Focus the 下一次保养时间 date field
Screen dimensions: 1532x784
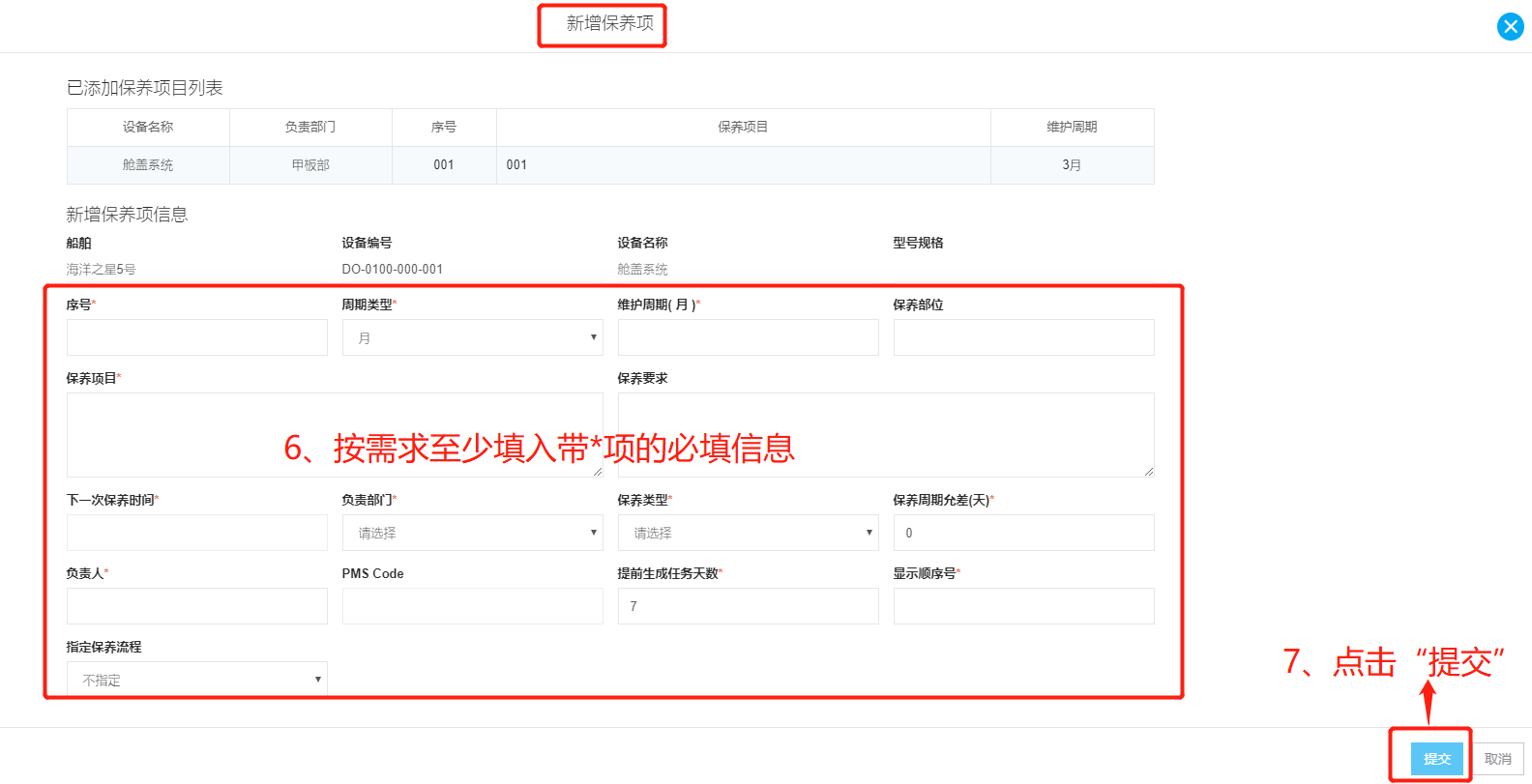(197, 533)
